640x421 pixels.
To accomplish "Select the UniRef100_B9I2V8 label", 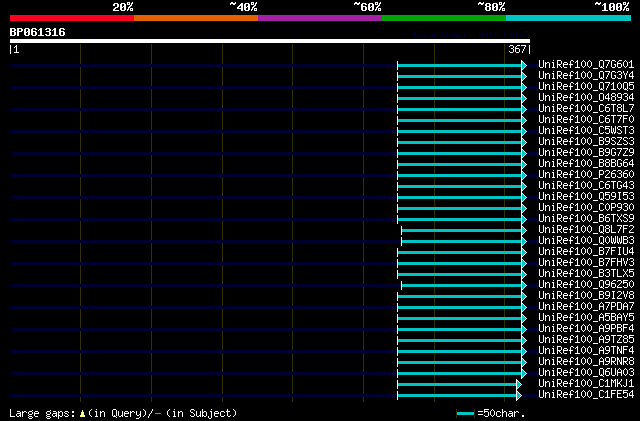I will pyautogui.click(x=586, y=296).
